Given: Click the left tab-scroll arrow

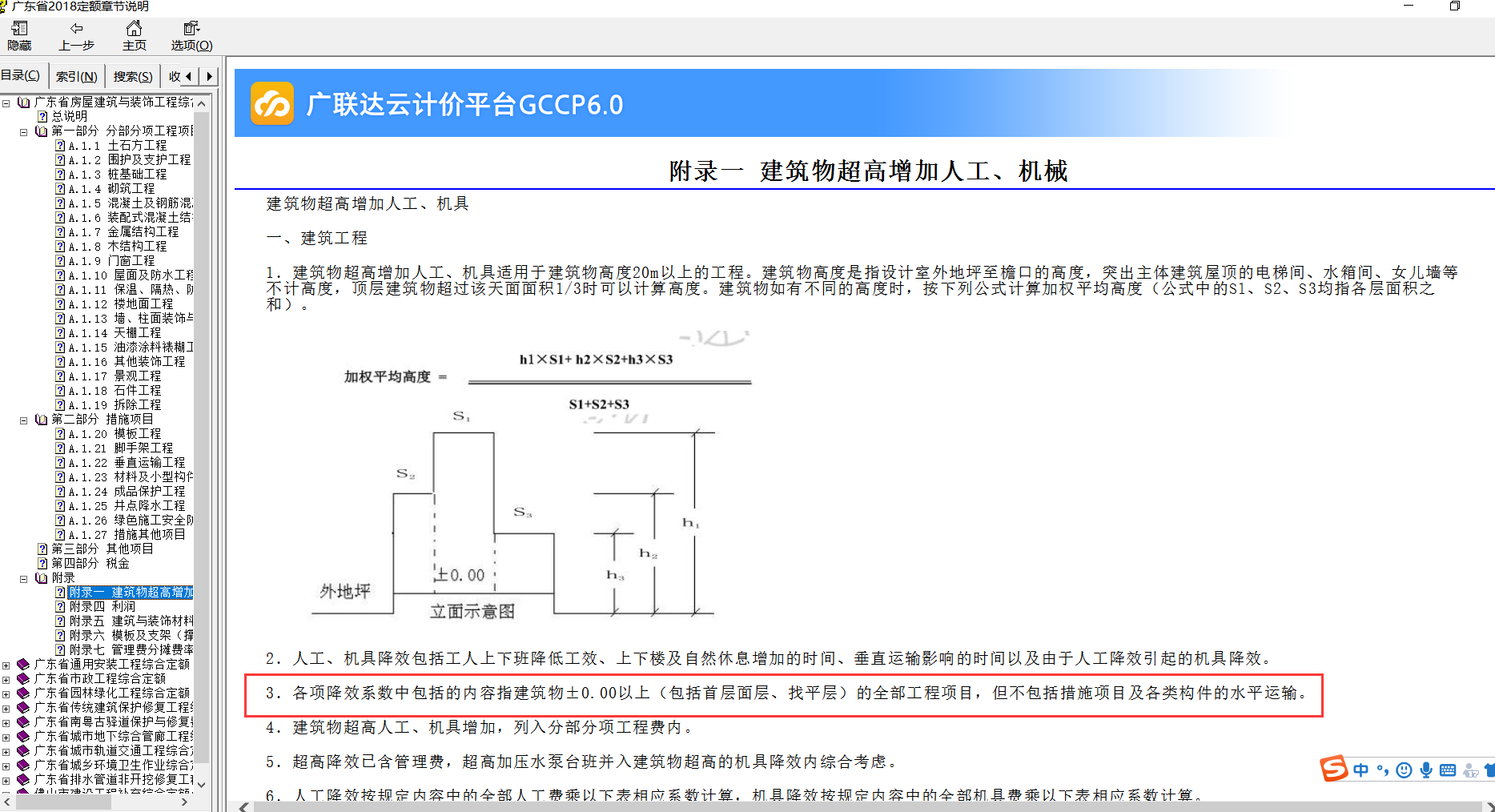Looking at the screenshot, I should click(189, 76).
